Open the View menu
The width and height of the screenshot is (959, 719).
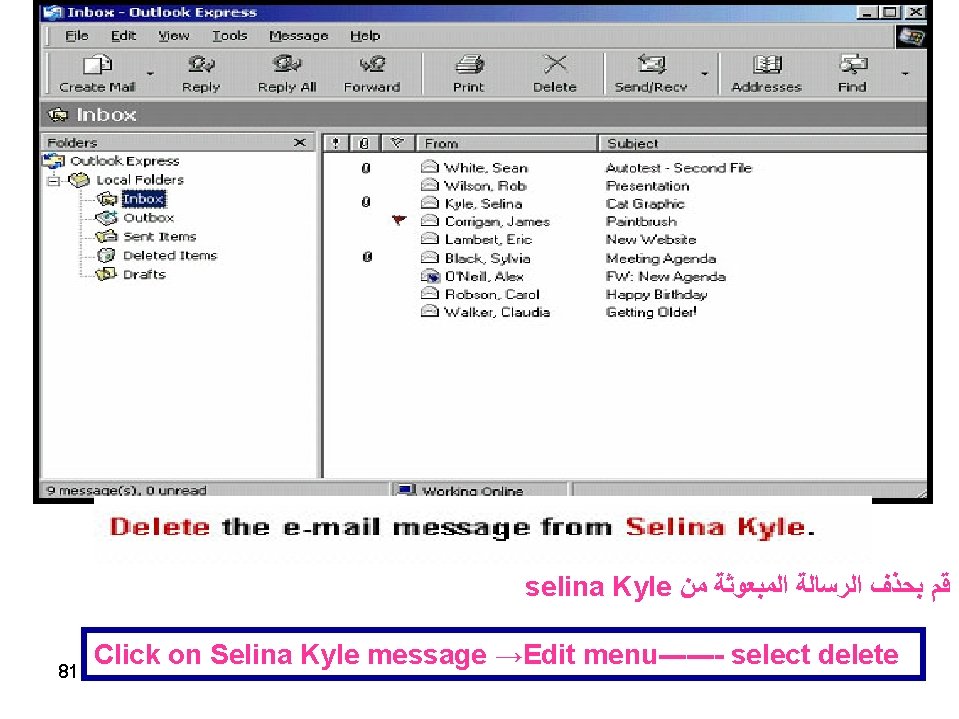click(x=174, y=36)
